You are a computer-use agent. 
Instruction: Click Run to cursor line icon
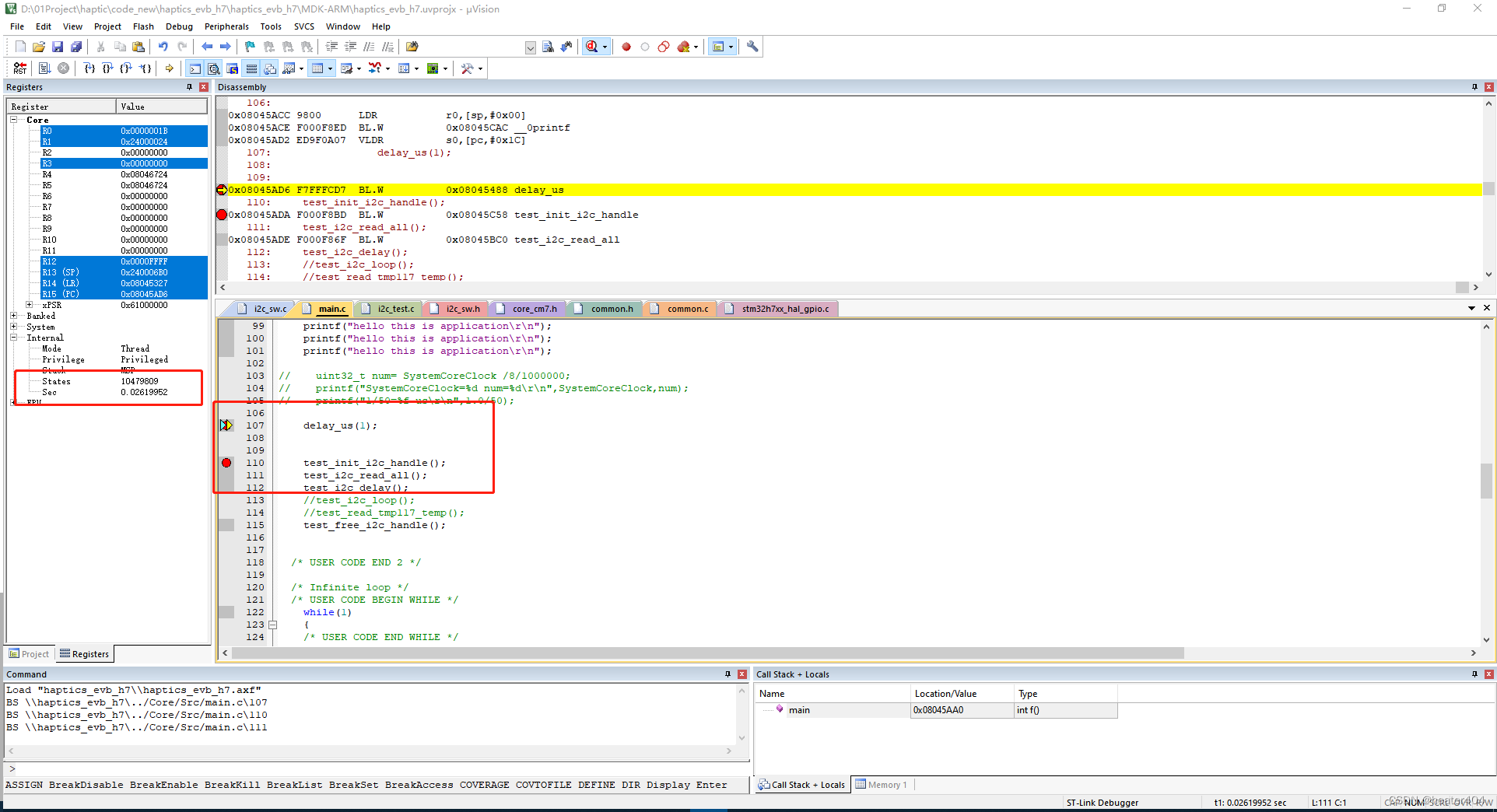pos(145,68)
